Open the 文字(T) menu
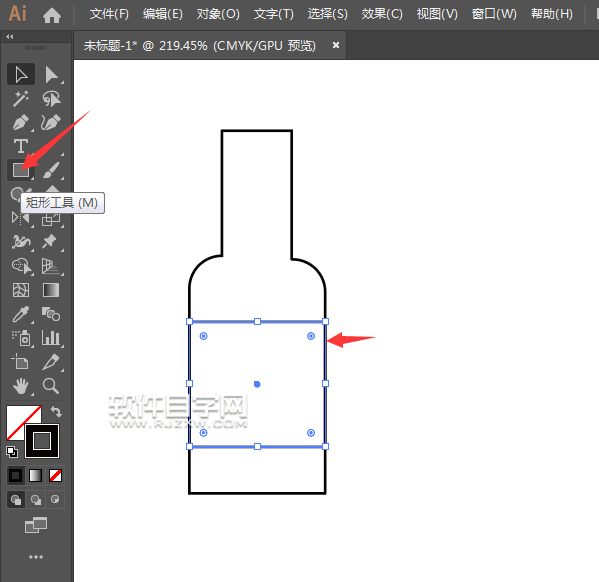The width and height of the screenshot is (599, 582). [x=274, y=15]
